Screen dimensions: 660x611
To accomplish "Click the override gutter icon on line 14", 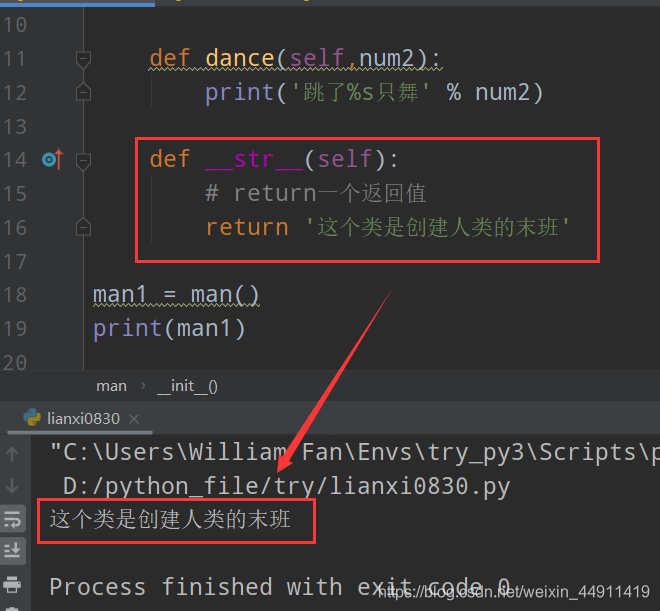I will coord(53,159).
